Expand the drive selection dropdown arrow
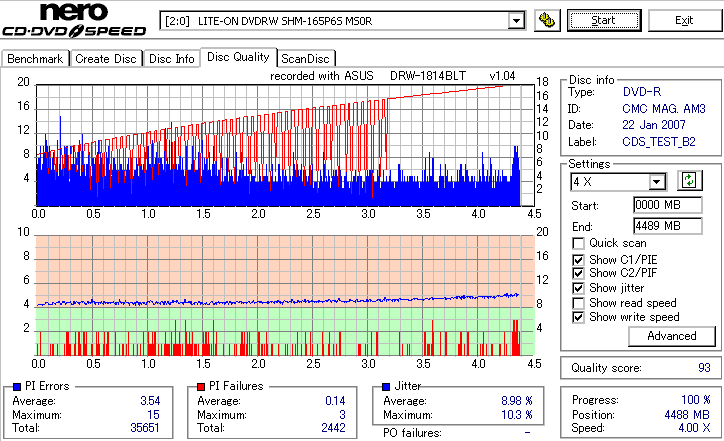Viewport: 724px width, 441px height. click(516, 21)
